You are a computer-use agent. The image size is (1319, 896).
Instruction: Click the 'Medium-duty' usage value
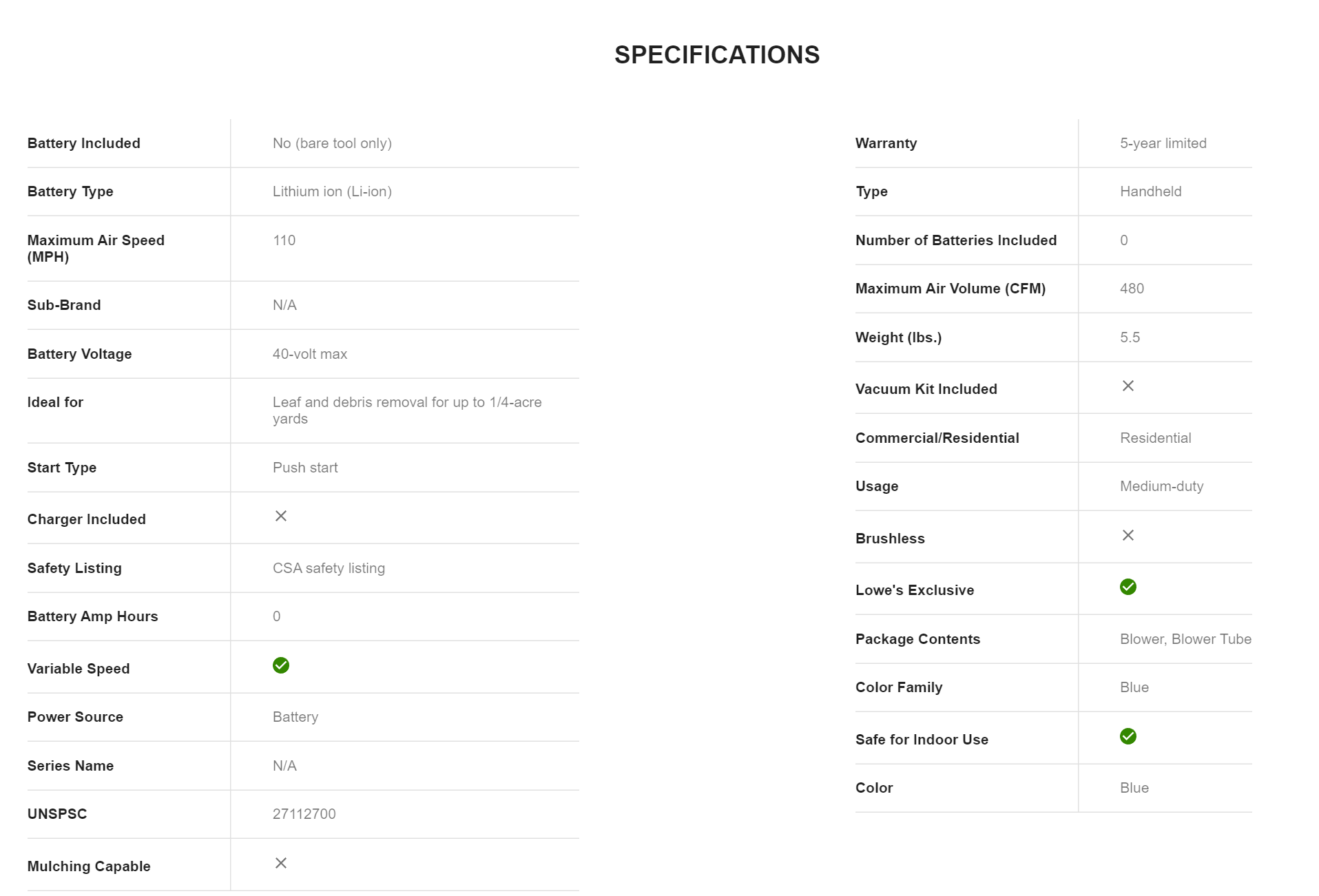1162,486
